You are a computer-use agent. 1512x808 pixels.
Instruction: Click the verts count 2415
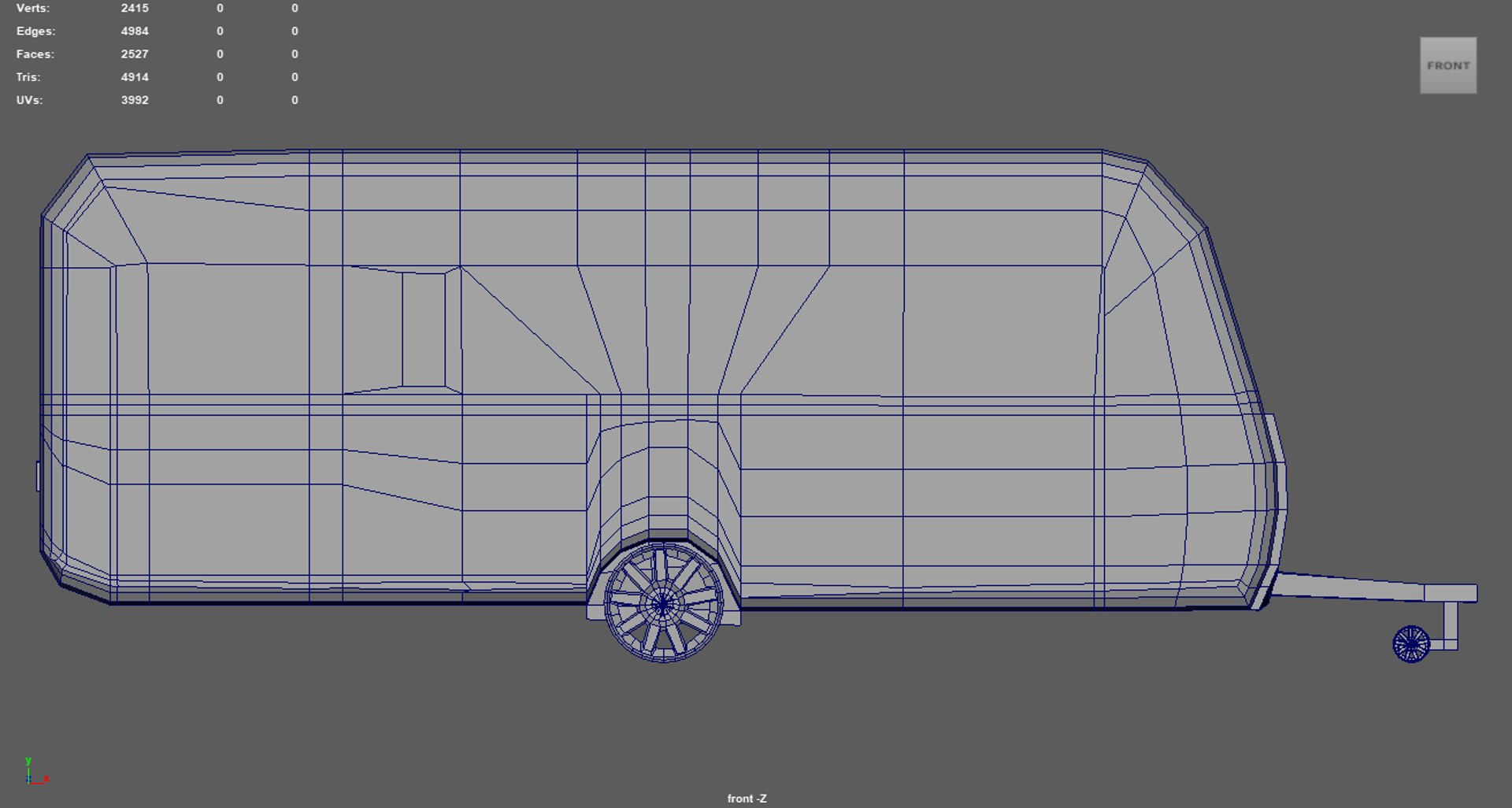(x=135, y=8)
